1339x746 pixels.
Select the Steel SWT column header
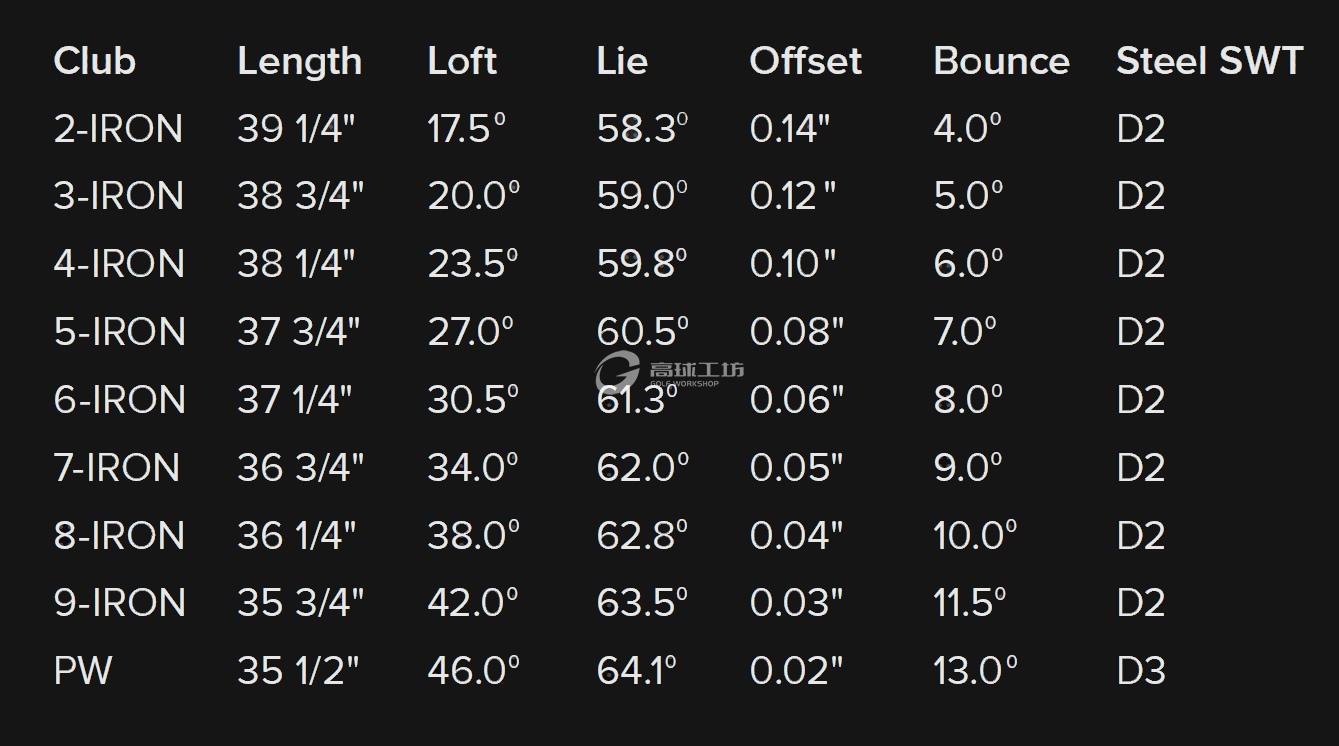pos(1209,61)
